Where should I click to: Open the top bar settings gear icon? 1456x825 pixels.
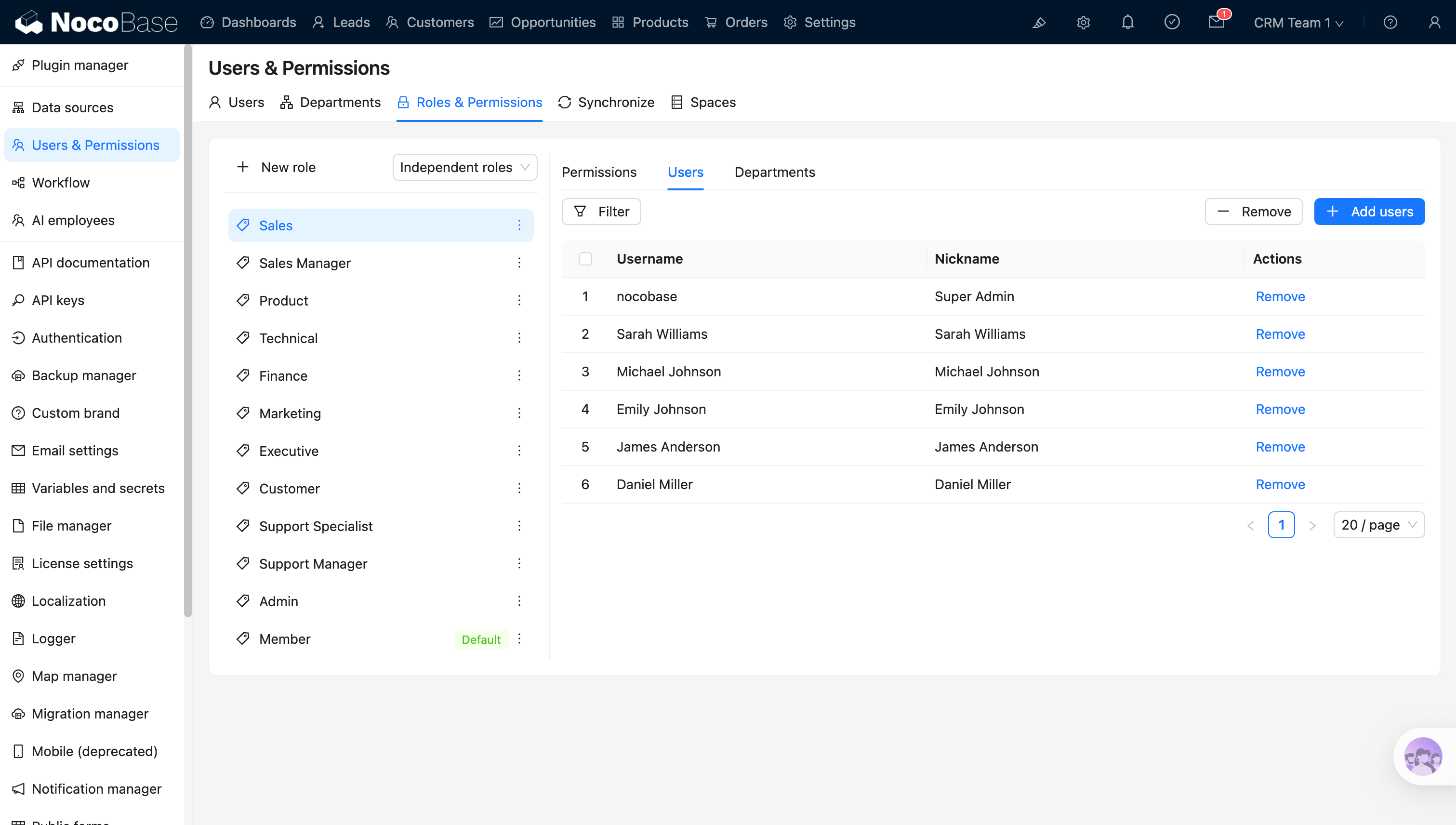1083,23
